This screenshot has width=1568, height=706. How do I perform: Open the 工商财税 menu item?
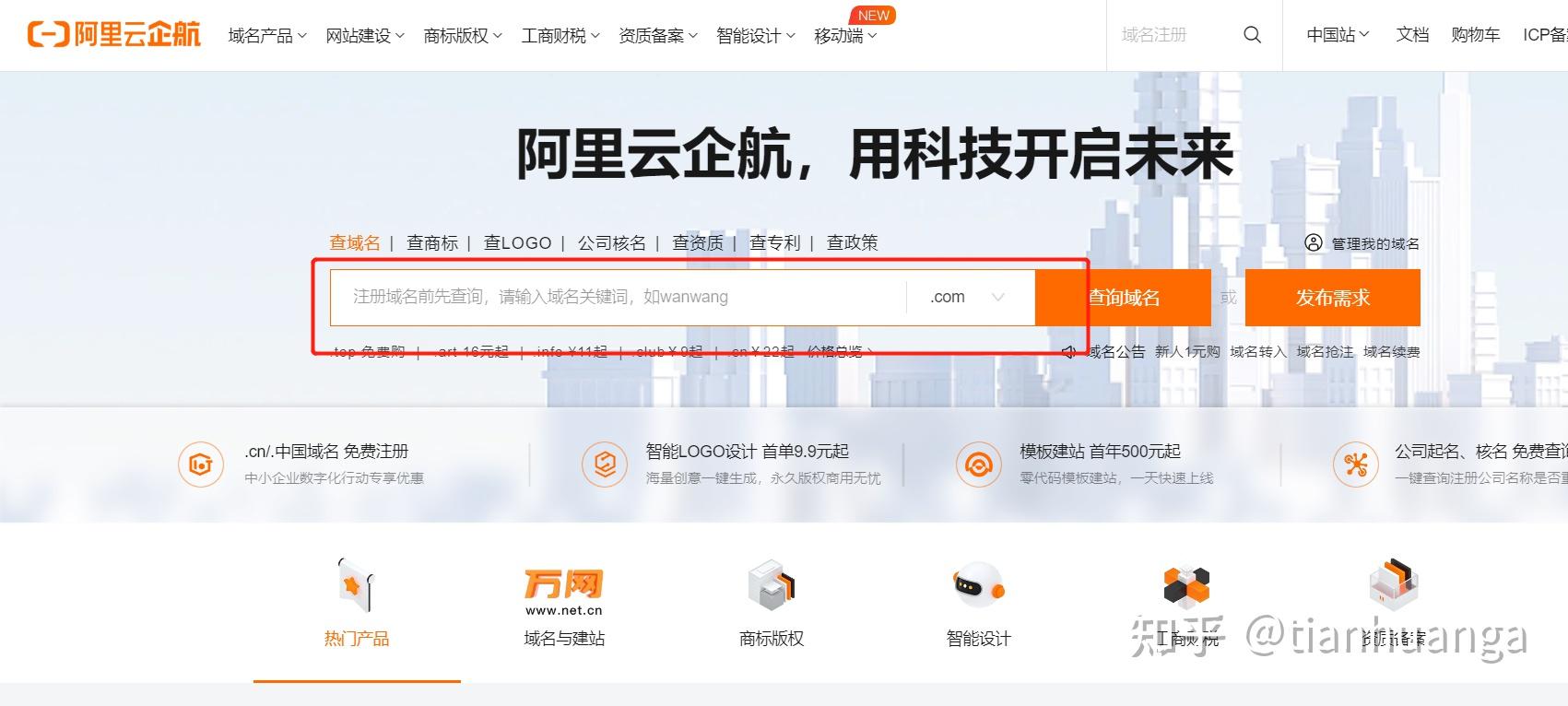[x=560, y=36]
